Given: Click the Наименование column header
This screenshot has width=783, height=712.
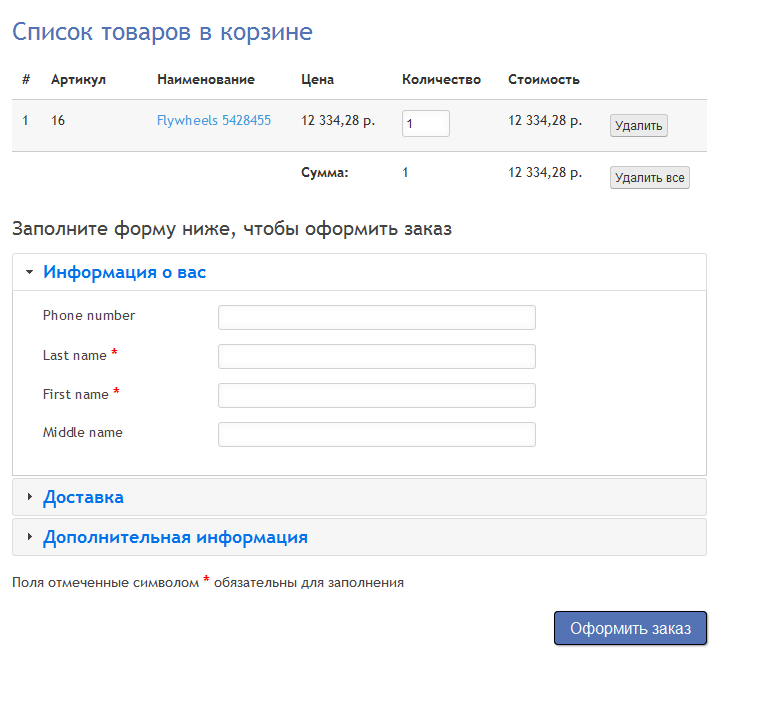Looking at the screenshot, I should [x=206, y=79].
